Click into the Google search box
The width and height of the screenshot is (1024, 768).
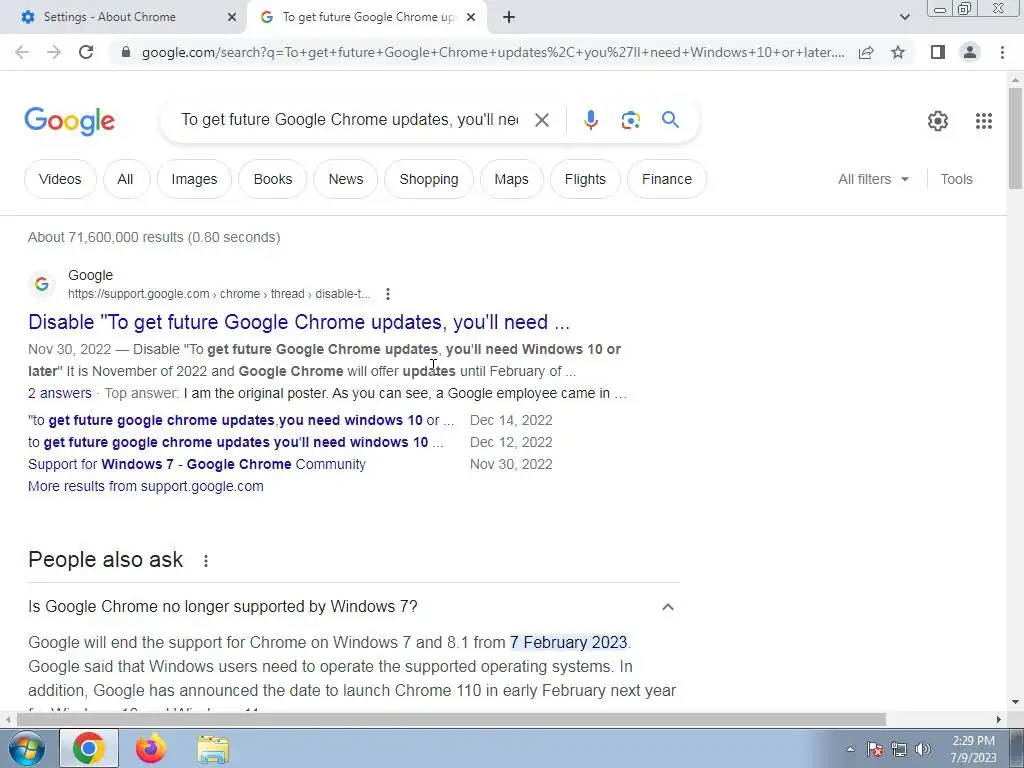349,120
